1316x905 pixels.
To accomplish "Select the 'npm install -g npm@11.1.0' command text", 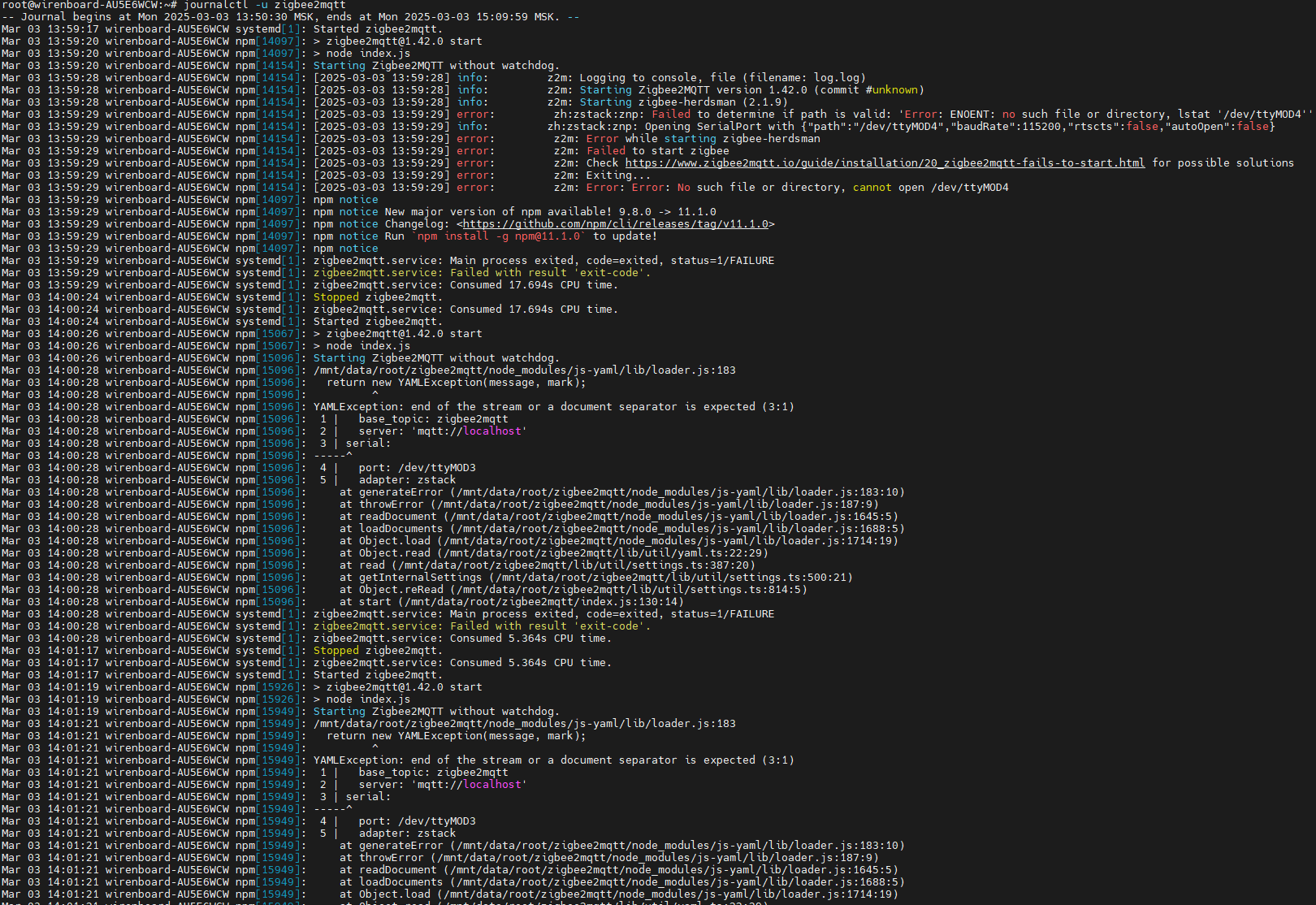I will [500, 236].
